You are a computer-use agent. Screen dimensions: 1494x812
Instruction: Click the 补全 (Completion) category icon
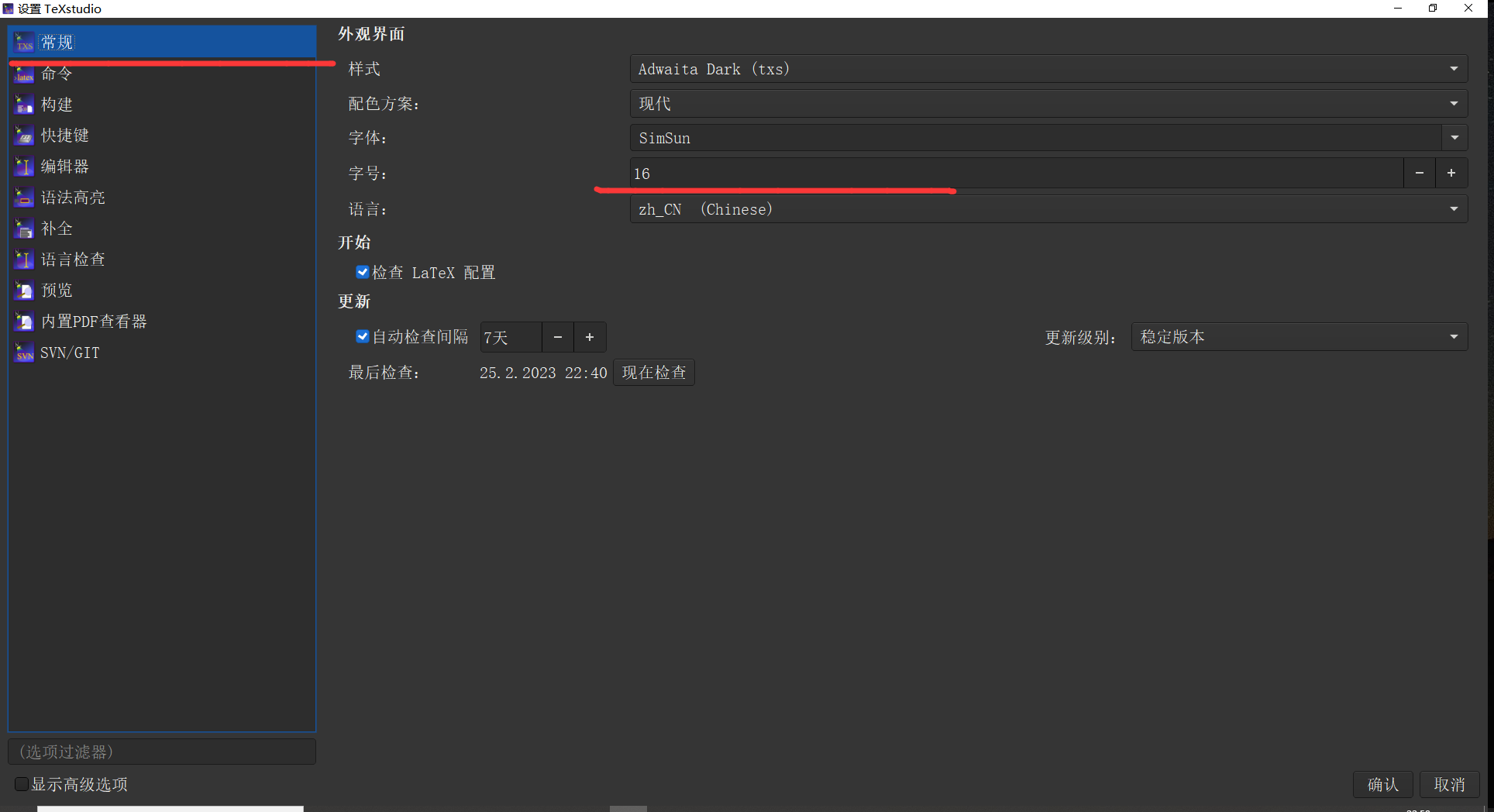tap(25, 229)
